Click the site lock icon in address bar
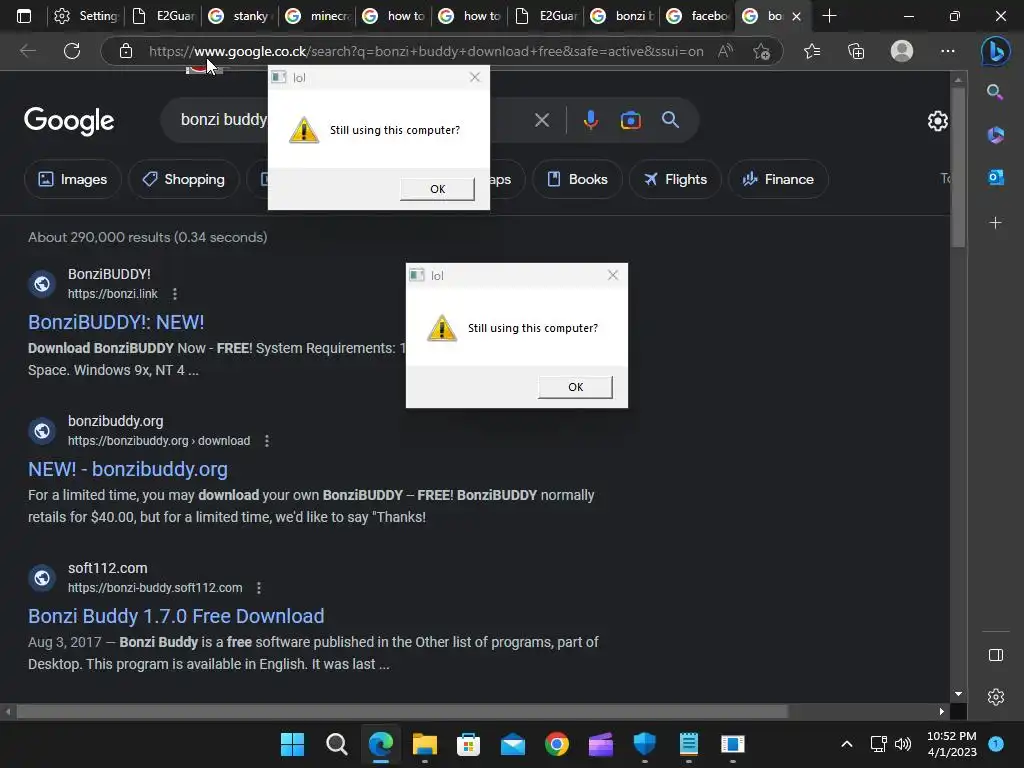 tap(126, 51)
